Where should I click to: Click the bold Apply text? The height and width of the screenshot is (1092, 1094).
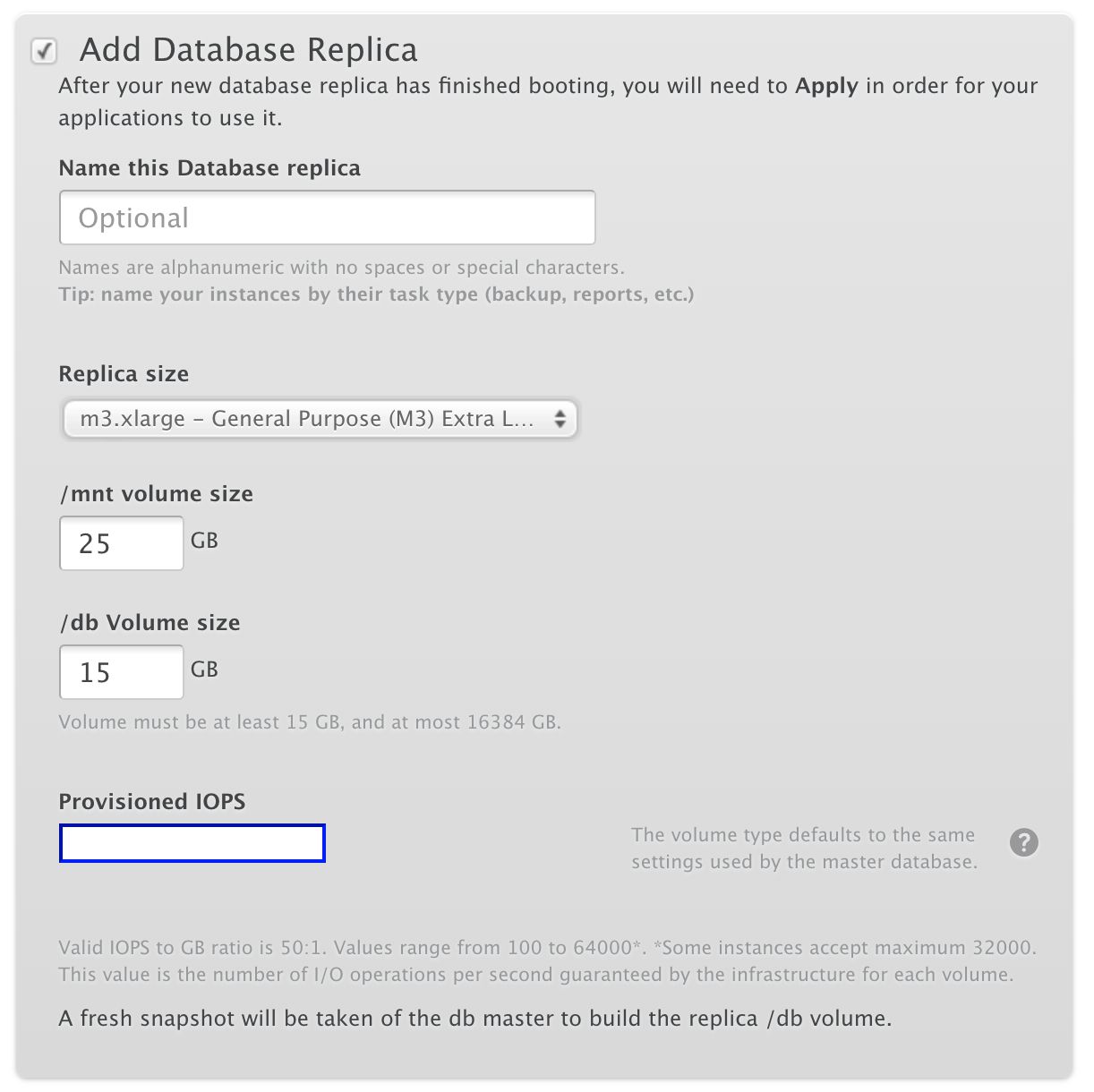[x=826, y=86]
